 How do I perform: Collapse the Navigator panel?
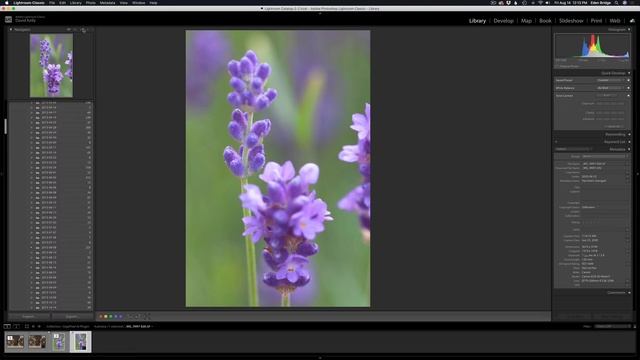[x=11, y=29]
